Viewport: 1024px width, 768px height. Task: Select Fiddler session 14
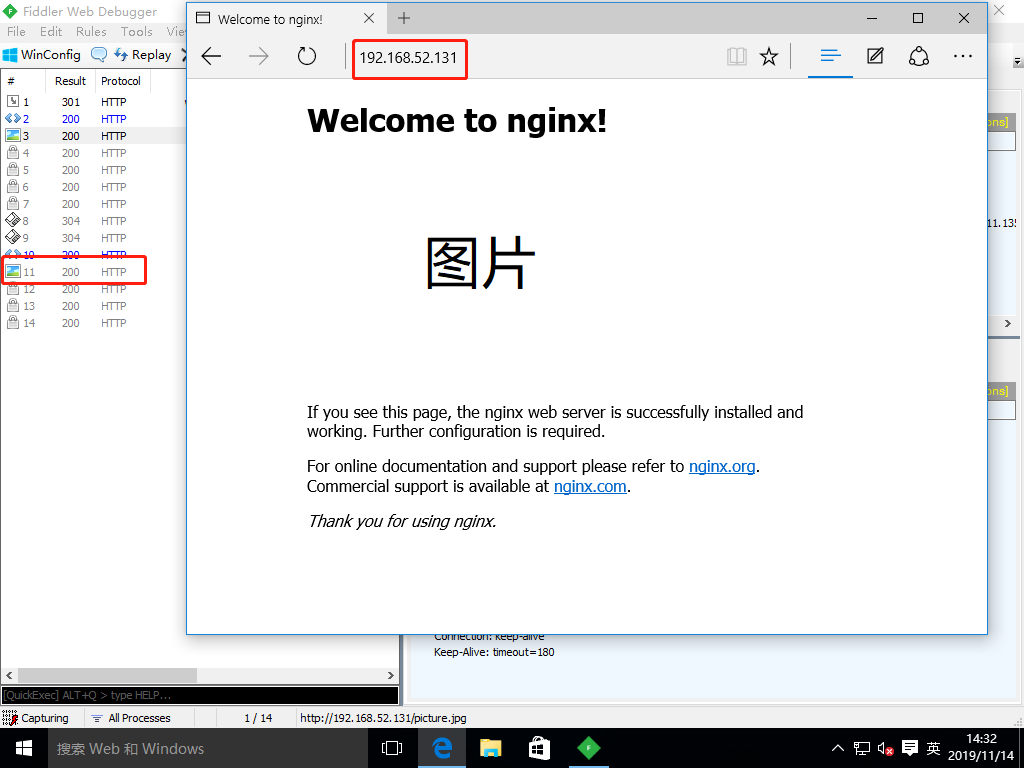pos(93,323)
